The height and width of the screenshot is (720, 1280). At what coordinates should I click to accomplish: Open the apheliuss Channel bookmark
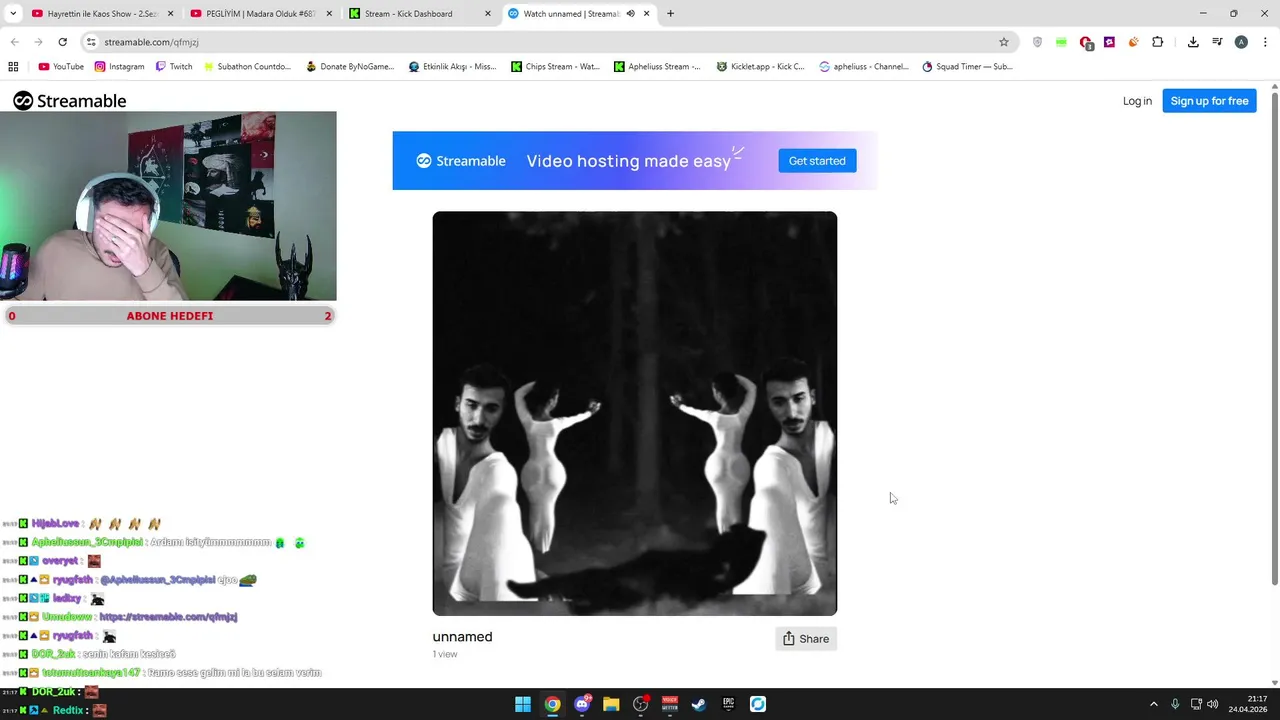[863, 67]
